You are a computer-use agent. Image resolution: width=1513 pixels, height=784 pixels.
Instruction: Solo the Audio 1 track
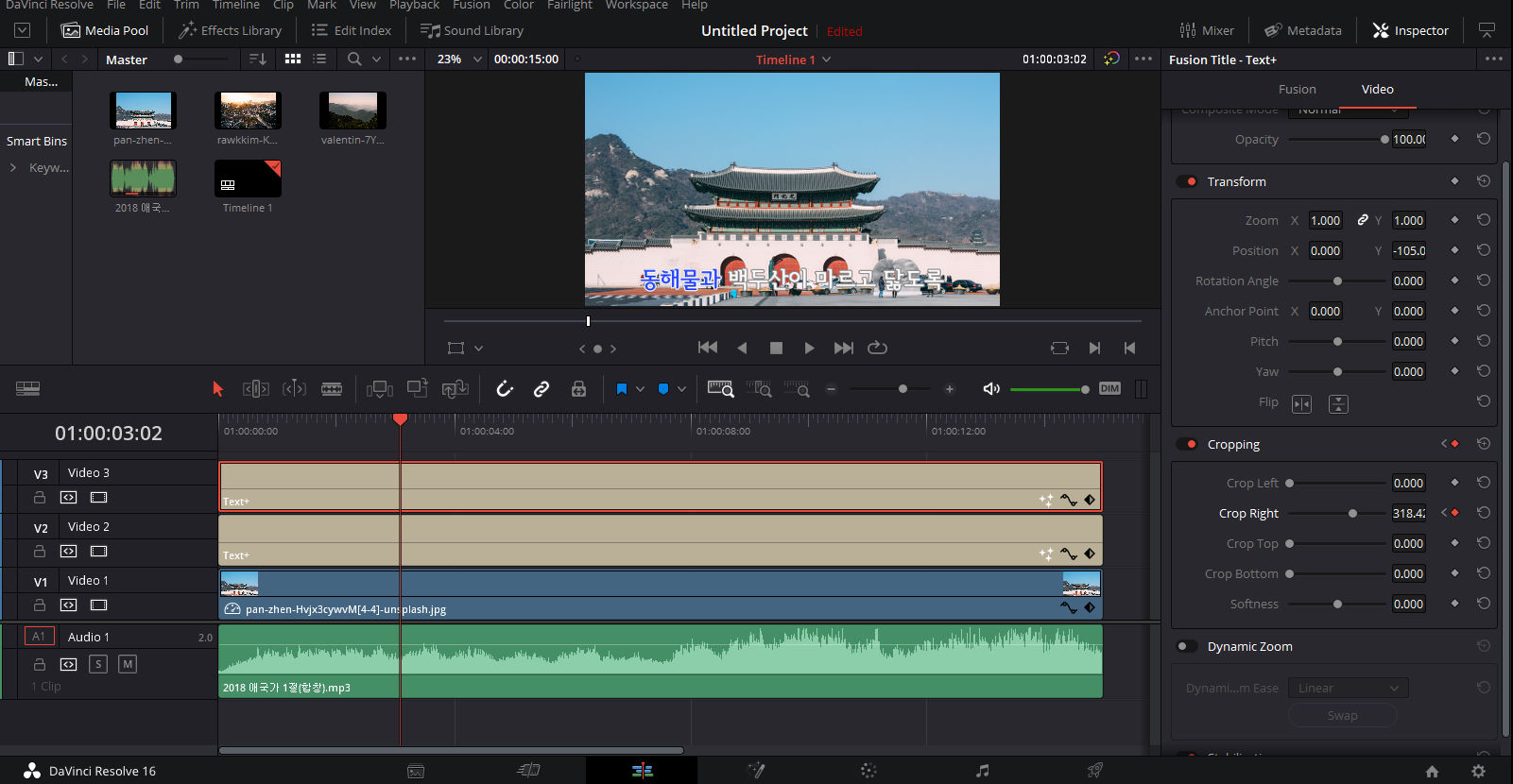[98, 664]
